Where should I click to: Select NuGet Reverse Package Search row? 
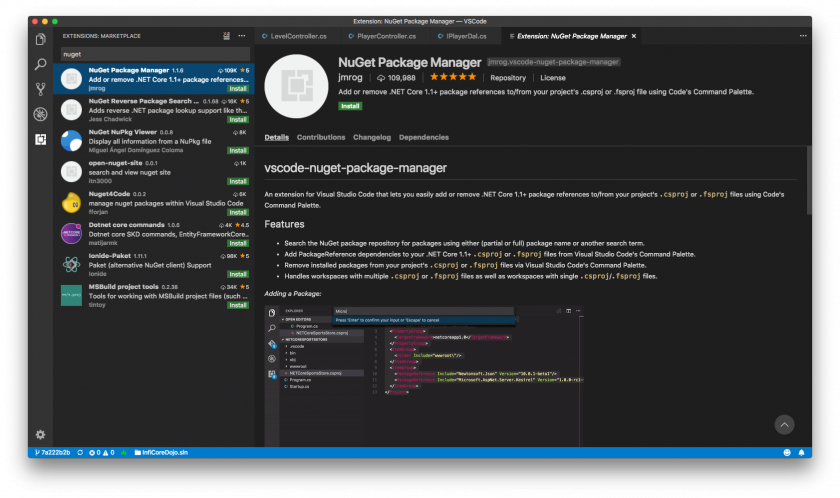click(154, 110)
